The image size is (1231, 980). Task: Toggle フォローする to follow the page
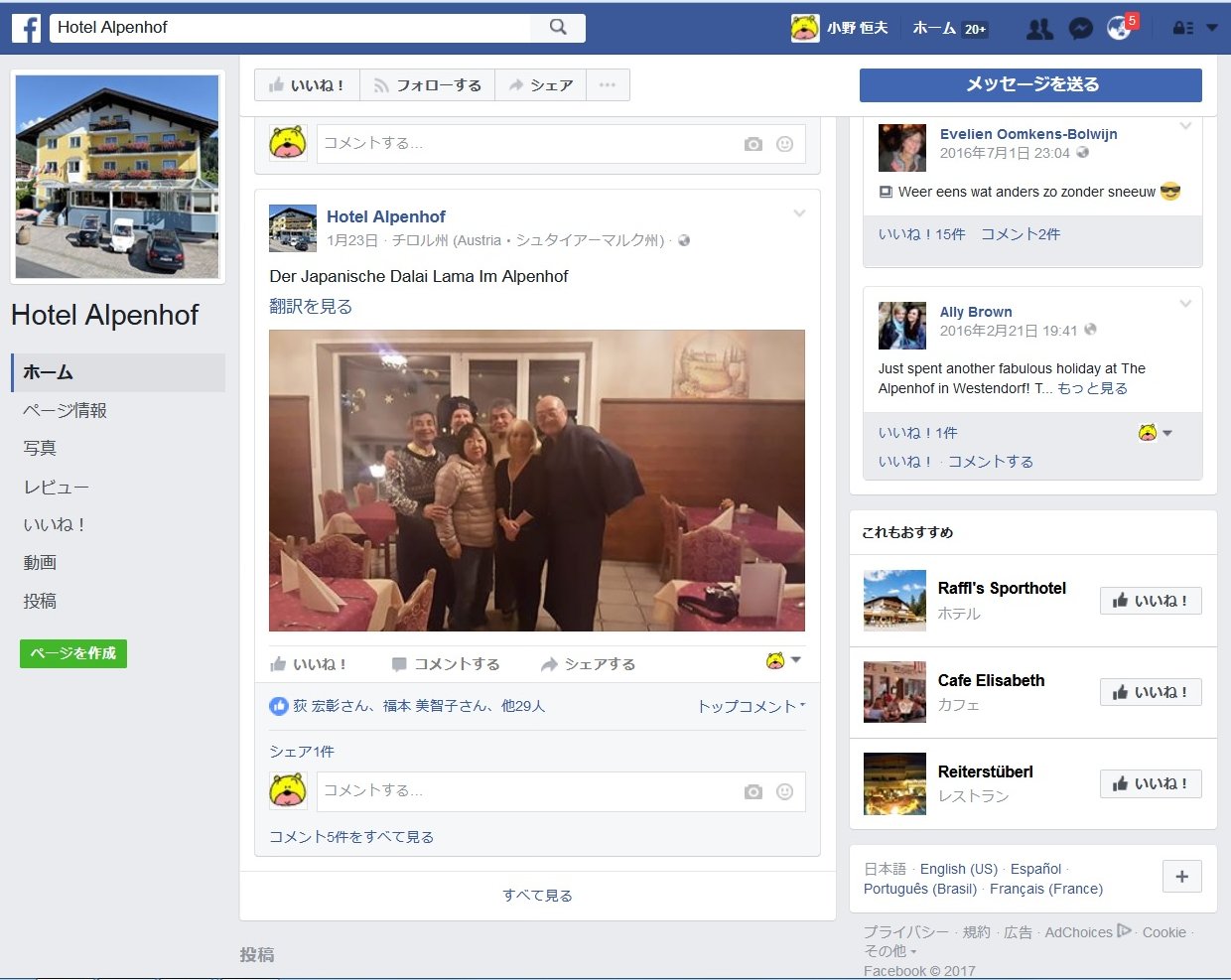click(427, 85)
